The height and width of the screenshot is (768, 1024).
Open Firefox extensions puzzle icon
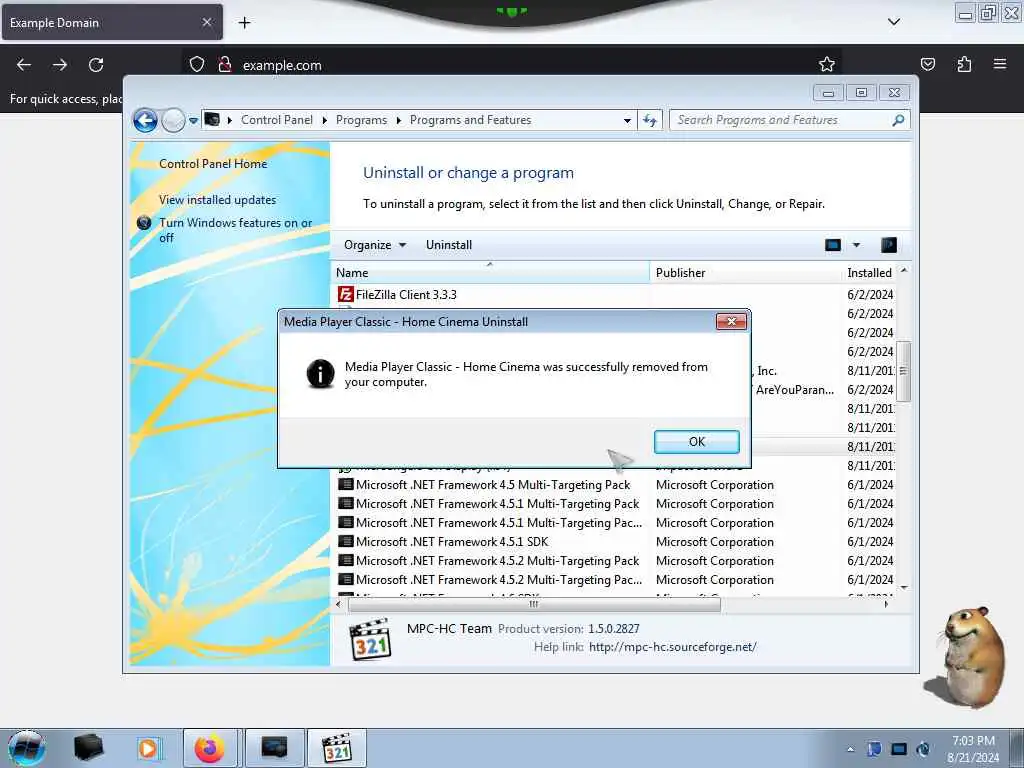964,64
